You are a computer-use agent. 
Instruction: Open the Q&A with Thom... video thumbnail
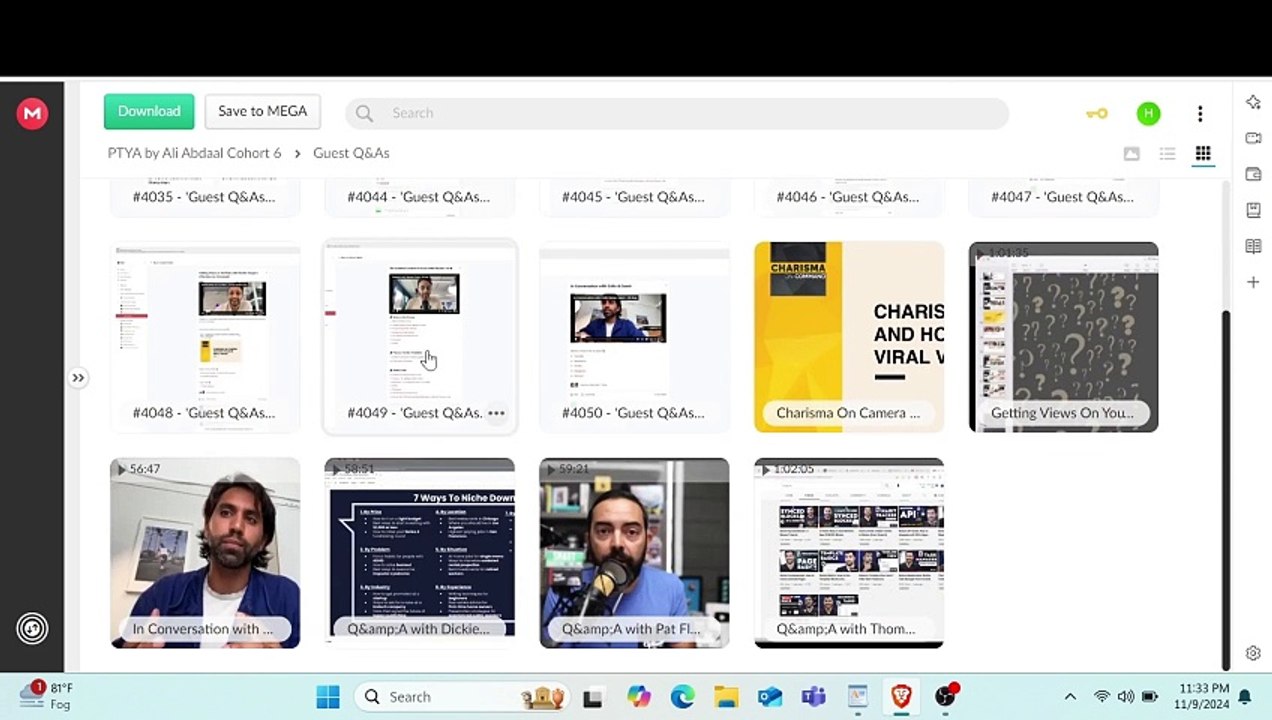tap(849, 553)
